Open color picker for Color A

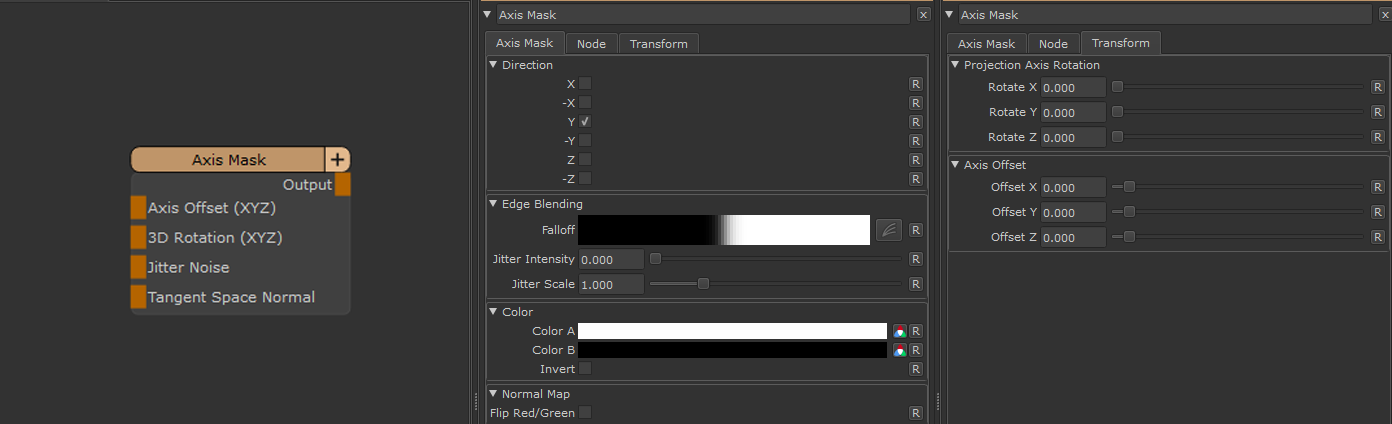[900, 331]
